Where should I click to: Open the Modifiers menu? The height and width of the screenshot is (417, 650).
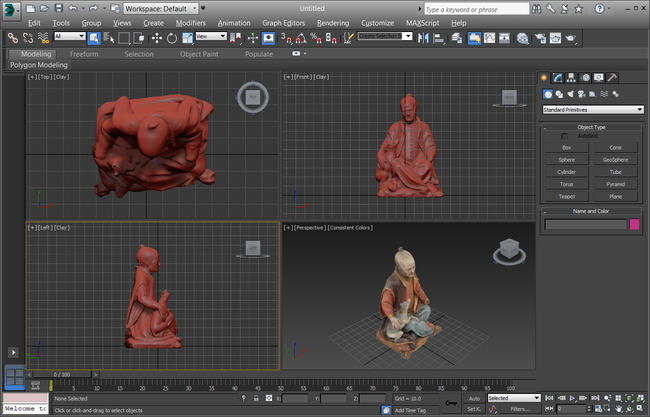190,22
